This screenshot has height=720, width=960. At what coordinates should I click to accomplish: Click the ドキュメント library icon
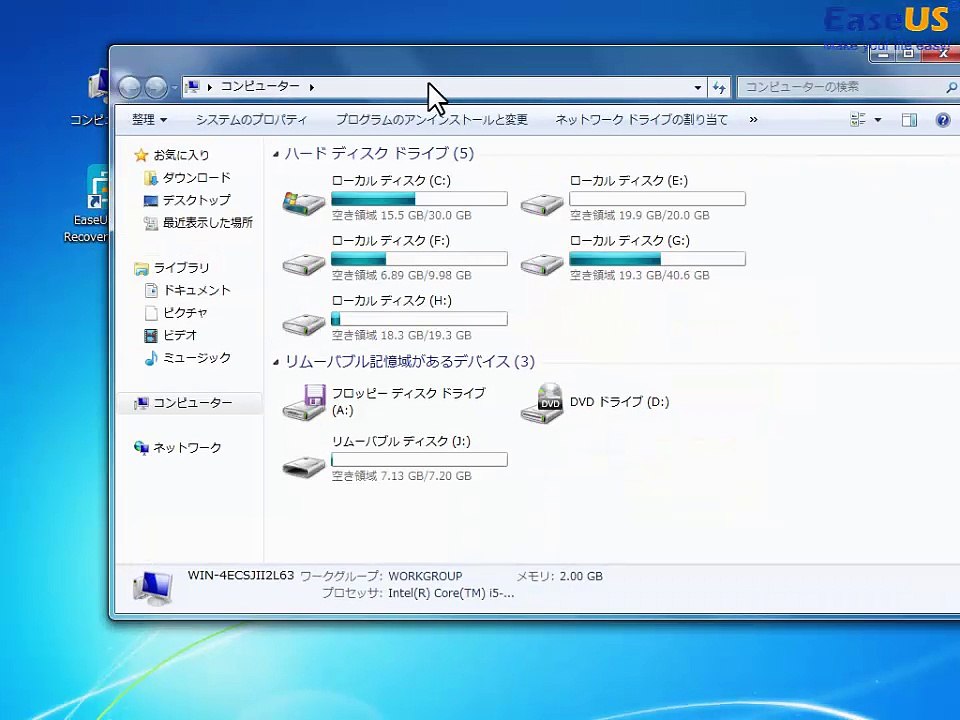pos(151,290)
